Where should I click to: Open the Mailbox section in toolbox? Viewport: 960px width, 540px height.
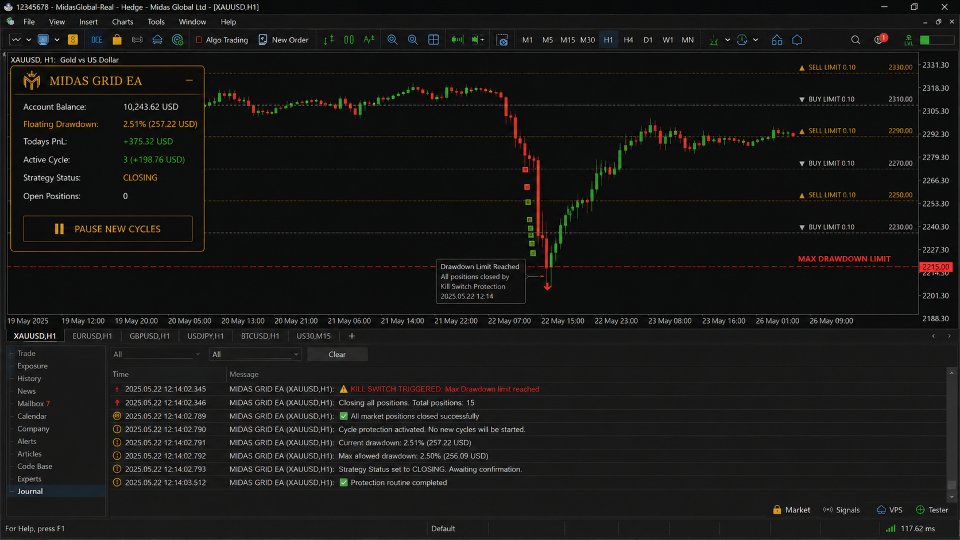click(x=34, y=403)
